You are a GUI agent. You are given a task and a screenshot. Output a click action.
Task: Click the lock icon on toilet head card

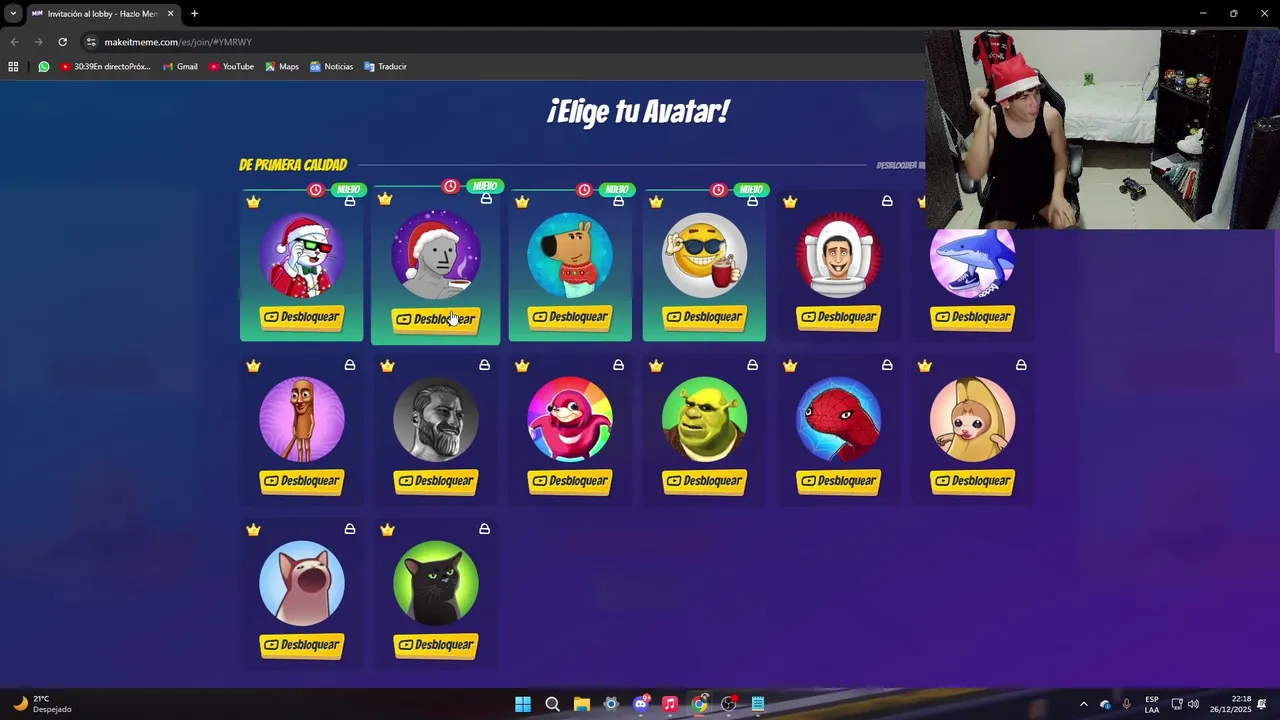coord(887,201)
